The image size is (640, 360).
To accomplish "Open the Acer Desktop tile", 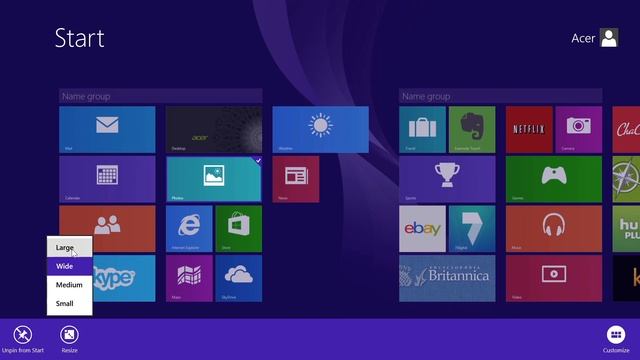I will click(214, 129).
